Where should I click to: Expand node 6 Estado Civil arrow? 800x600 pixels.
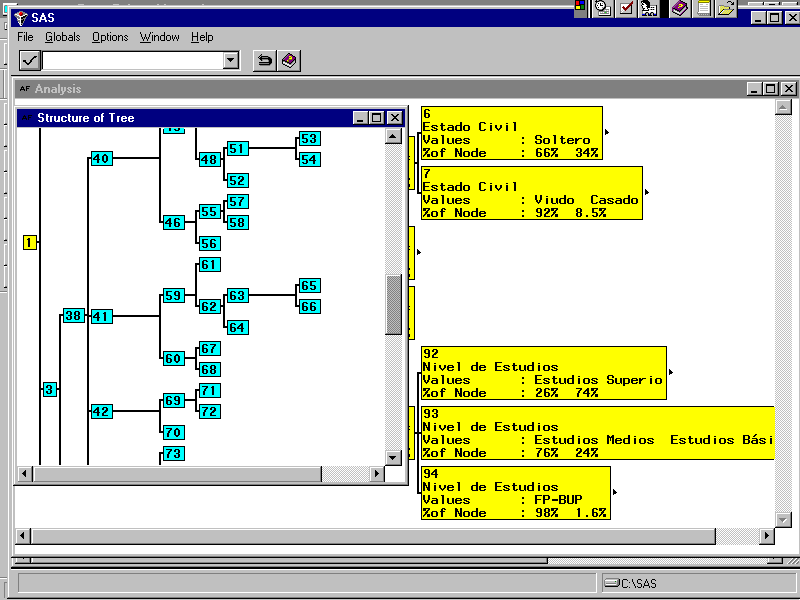click(x=607, y=132)
